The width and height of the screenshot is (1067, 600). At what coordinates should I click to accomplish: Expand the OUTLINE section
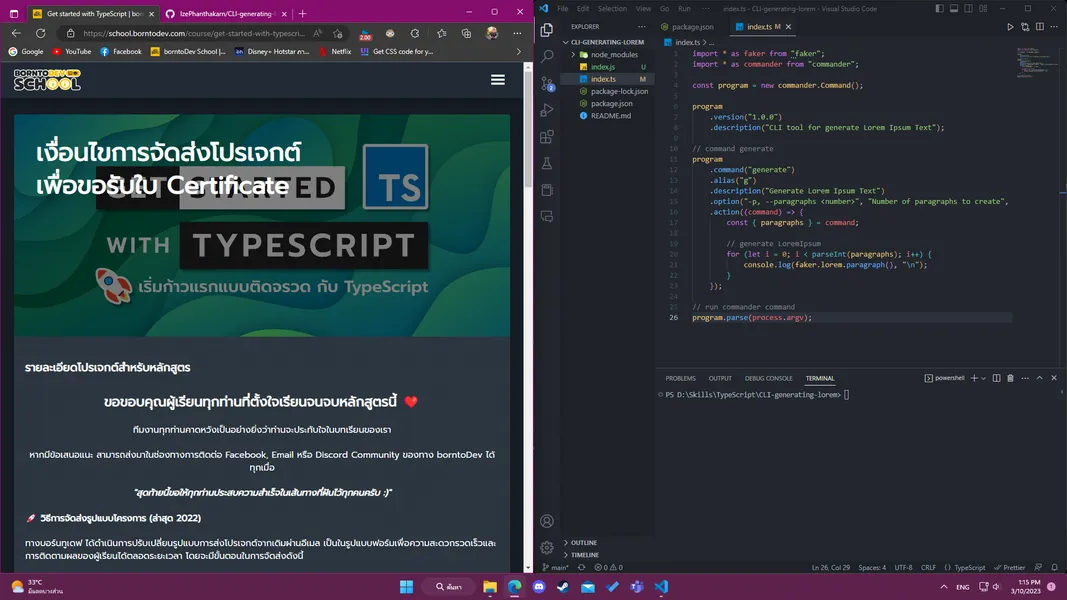coord(584,543)
